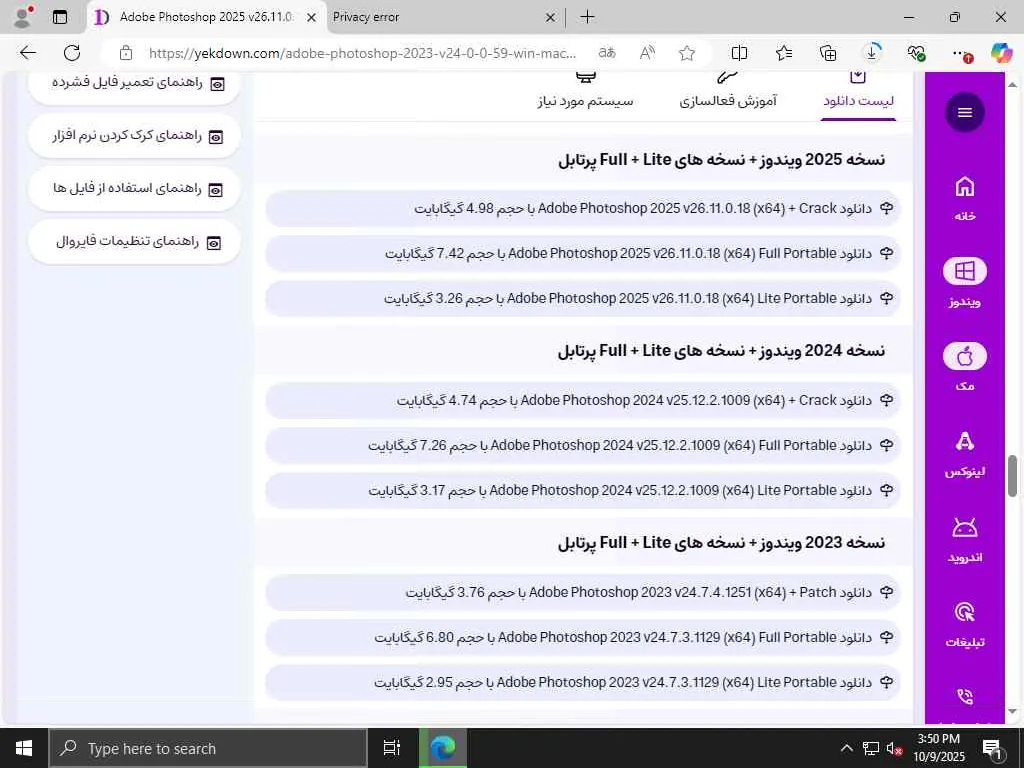
Task: Click eye icon beside راهنمای تعمیر فایل فشرده
Action: click(x=217, y=84)
